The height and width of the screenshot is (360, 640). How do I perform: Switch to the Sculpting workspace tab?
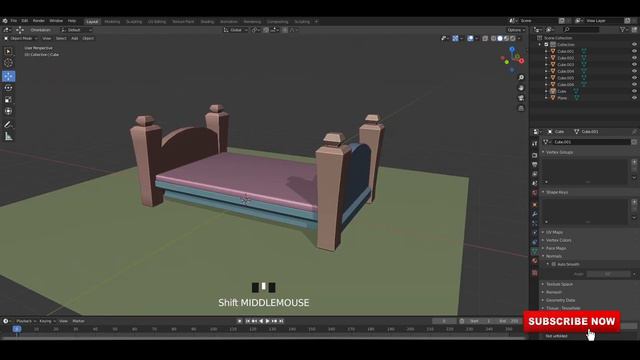(134, 22)
